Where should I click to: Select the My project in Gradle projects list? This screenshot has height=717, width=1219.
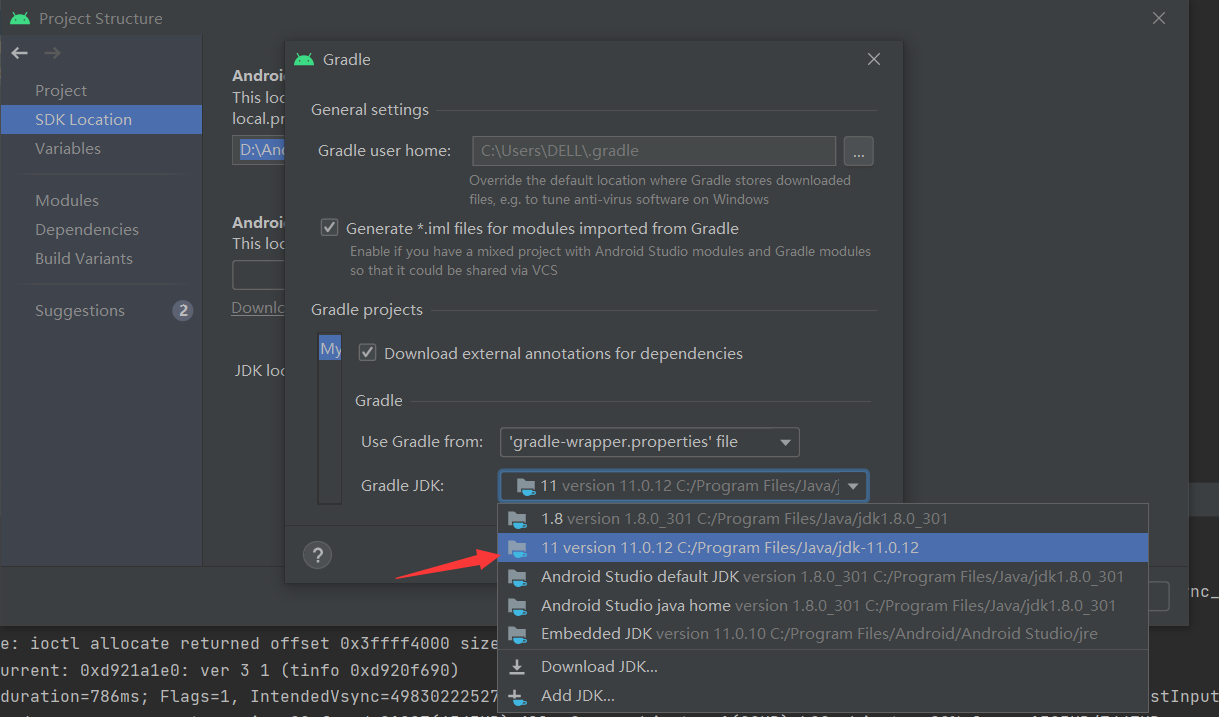coord(330,349)
